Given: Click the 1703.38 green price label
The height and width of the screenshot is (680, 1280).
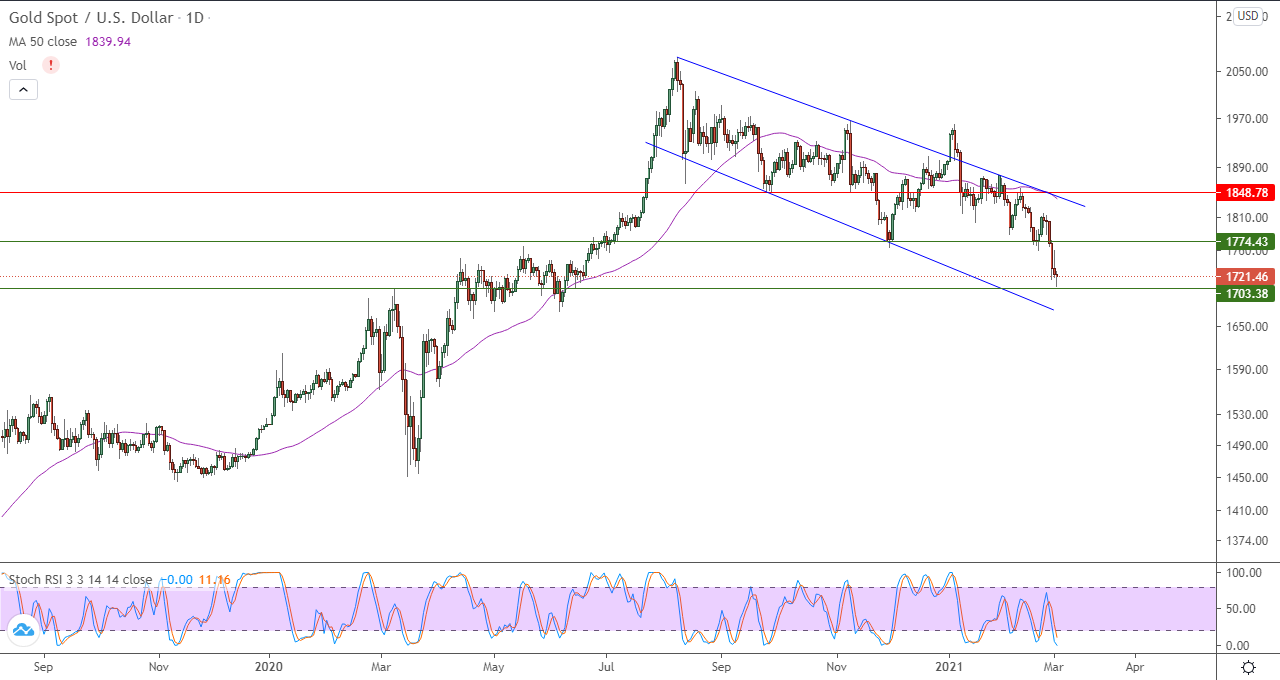Looking at the screenshot, I should coord(1245,293).
